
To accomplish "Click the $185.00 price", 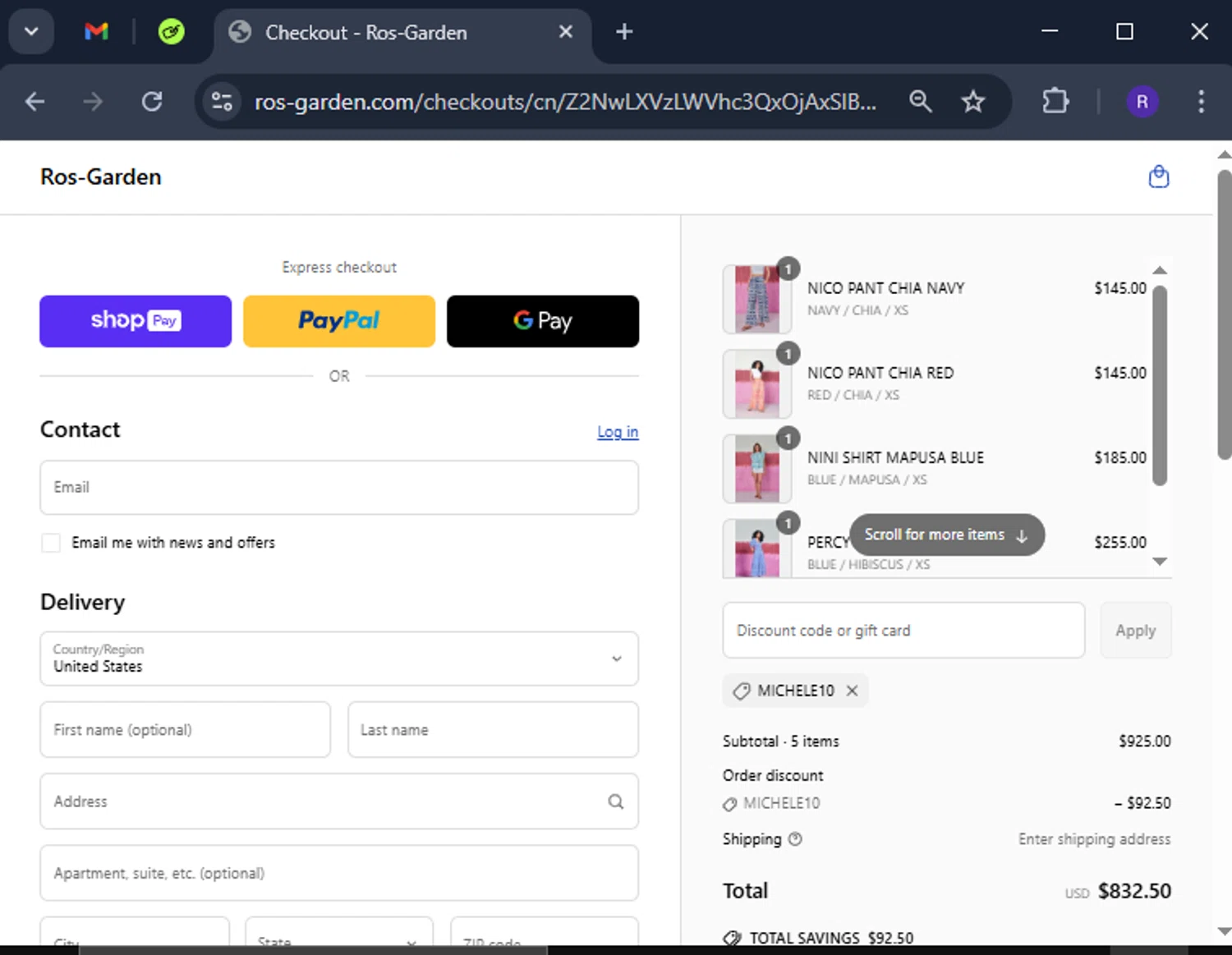I will (x=1120, y=457).
